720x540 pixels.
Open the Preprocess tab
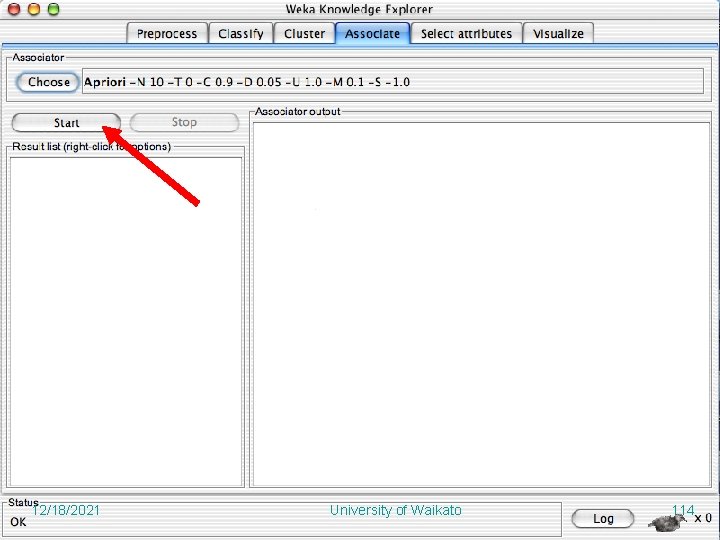[x=167, y=34]
